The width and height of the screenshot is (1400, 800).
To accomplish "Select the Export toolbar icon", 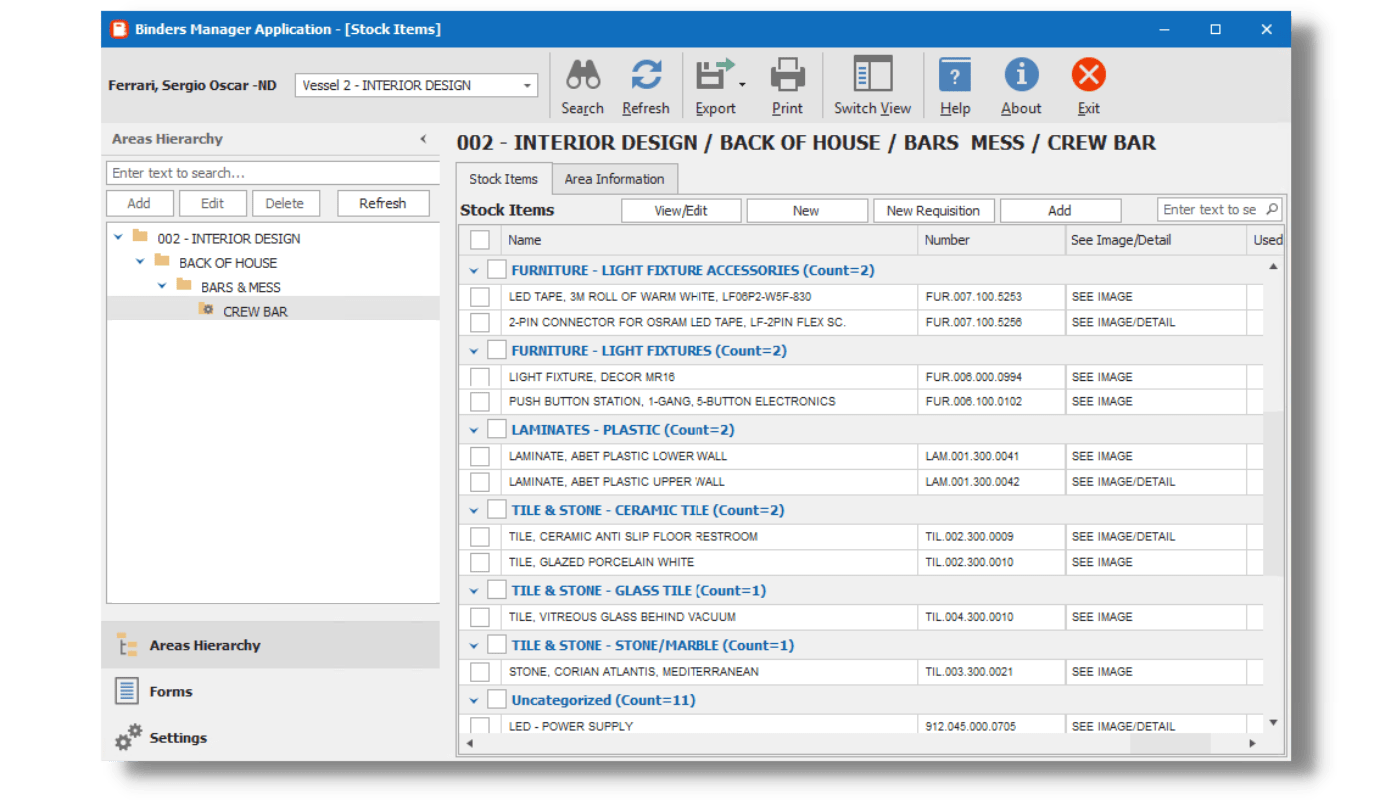I will (714, 85).
